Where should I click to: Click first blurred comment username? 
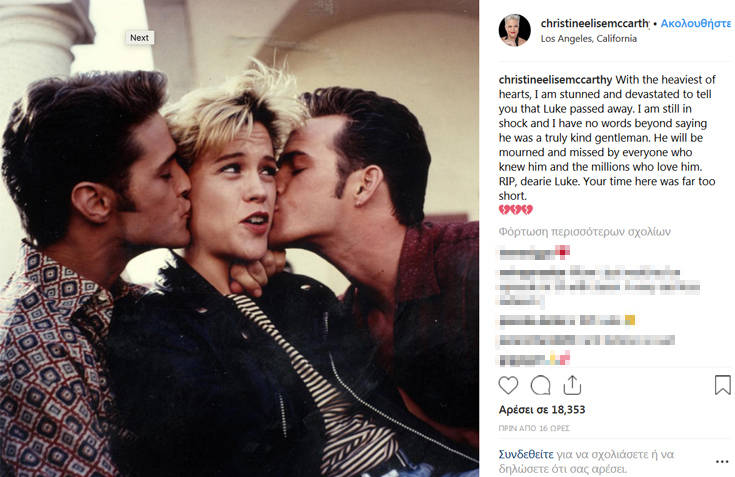point(527,253)
